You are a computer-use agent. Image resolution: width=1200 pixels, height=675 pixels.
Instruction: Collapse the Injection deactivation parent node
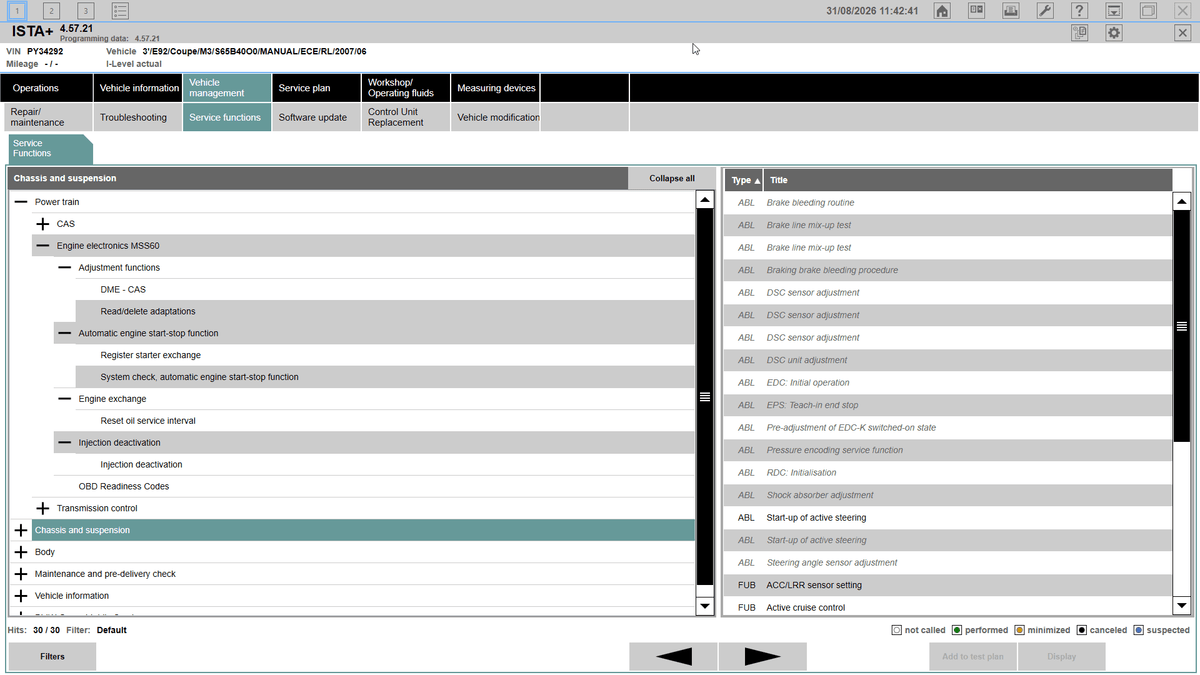coord(65,443)
